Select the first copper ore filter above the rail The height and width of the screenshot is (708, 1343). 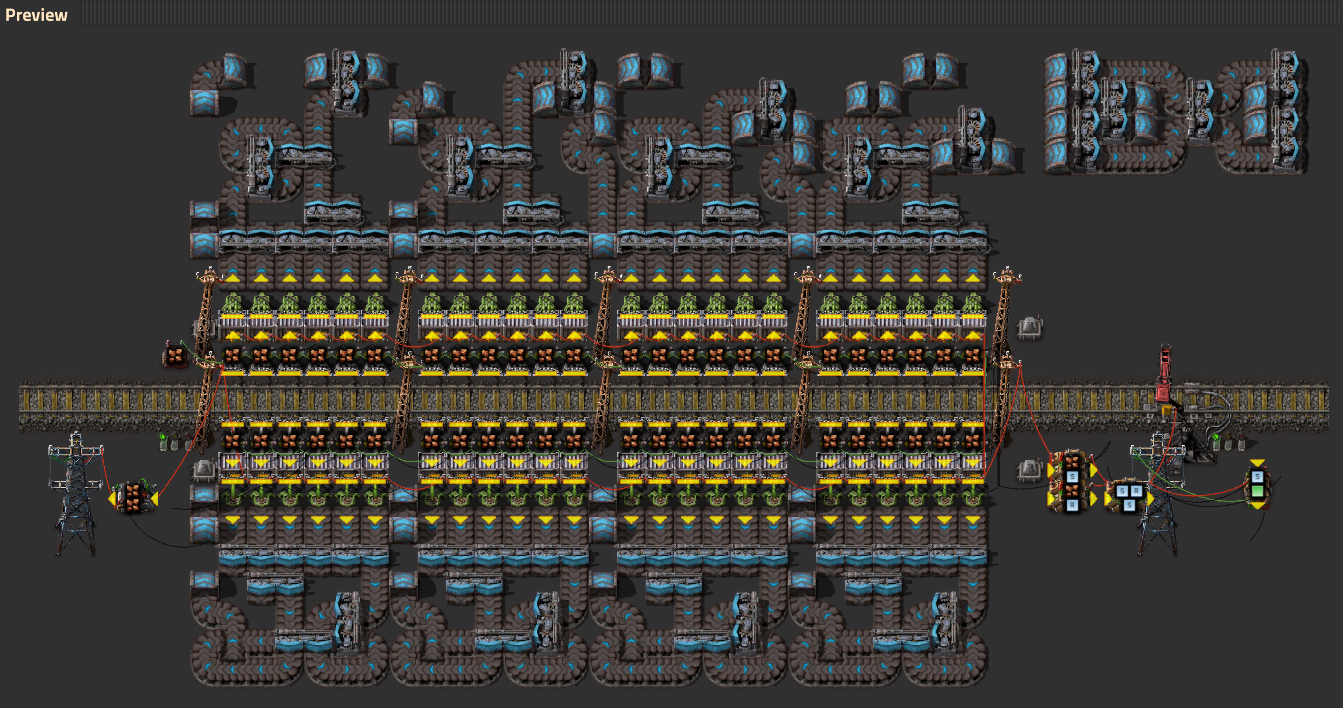pos(232,356)
